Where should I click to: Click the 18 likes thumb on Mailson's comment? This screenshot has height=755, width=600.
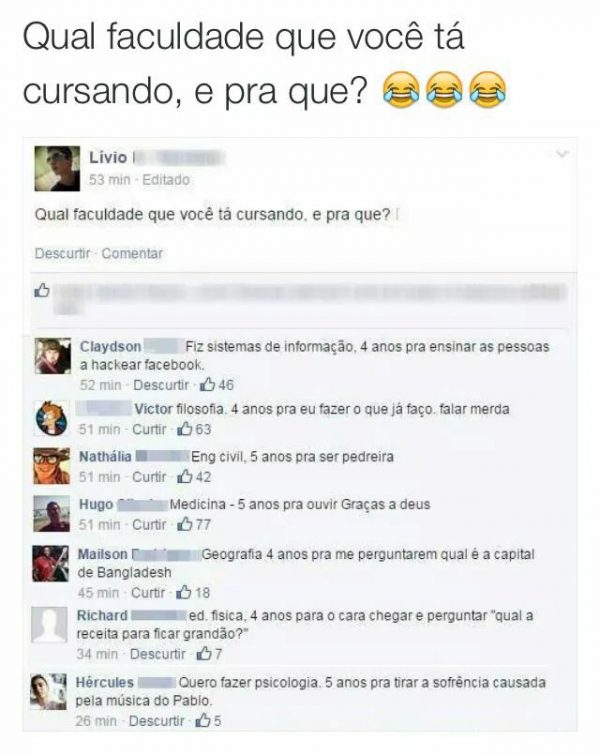pos(184,592)
